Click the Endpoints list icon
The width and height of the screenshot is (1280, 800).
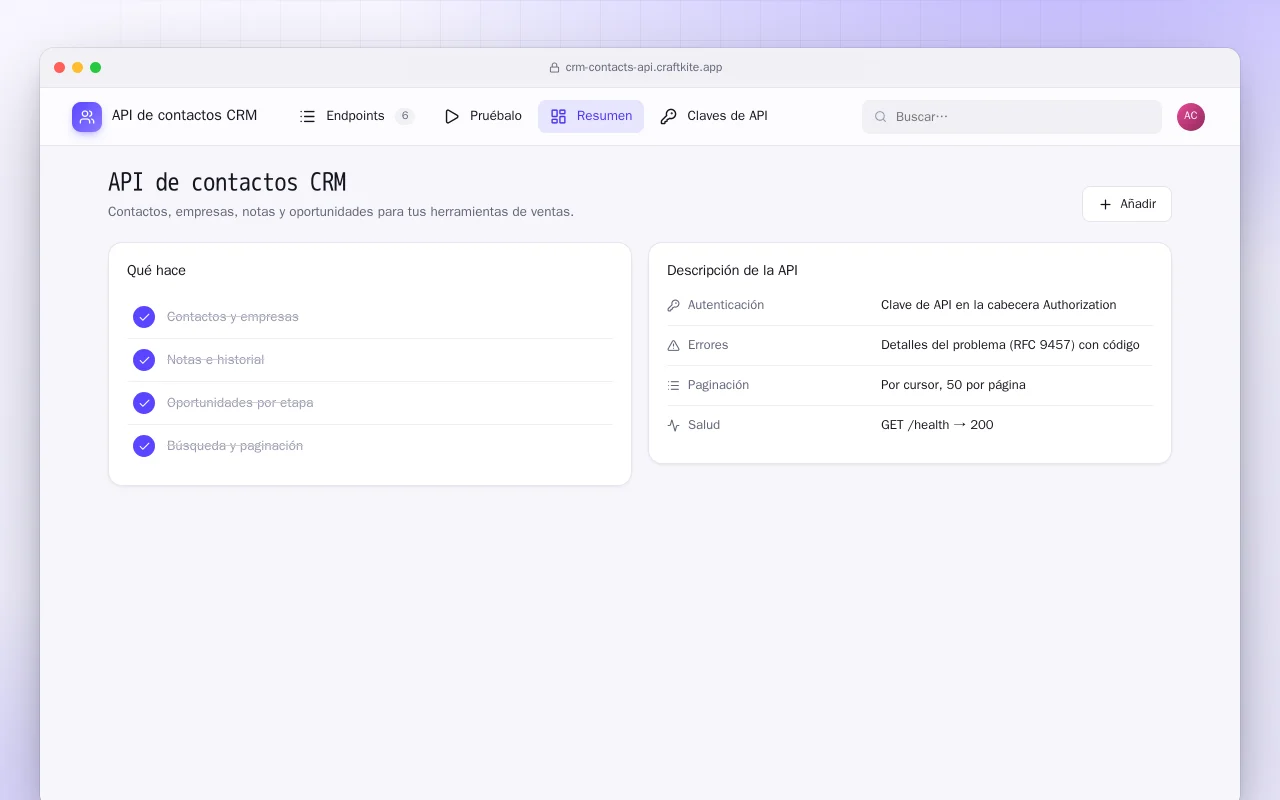click(308, 116)
